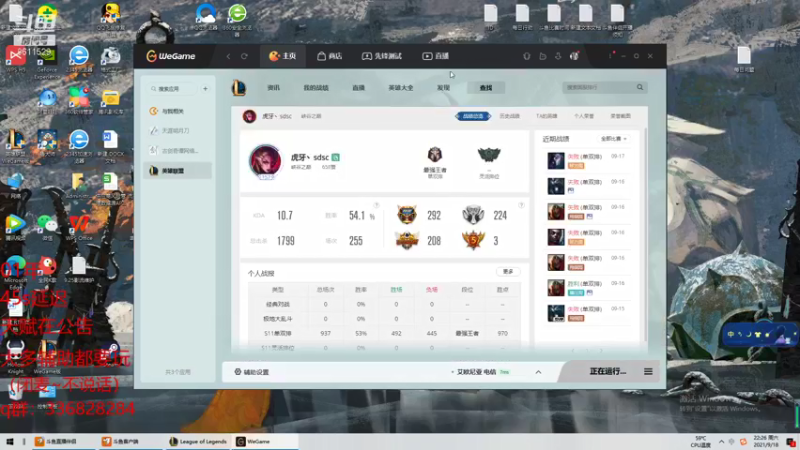
Task: Open 辅助设置 at the bottom bar
Action: pyautogui.click(x=252, y=372)
